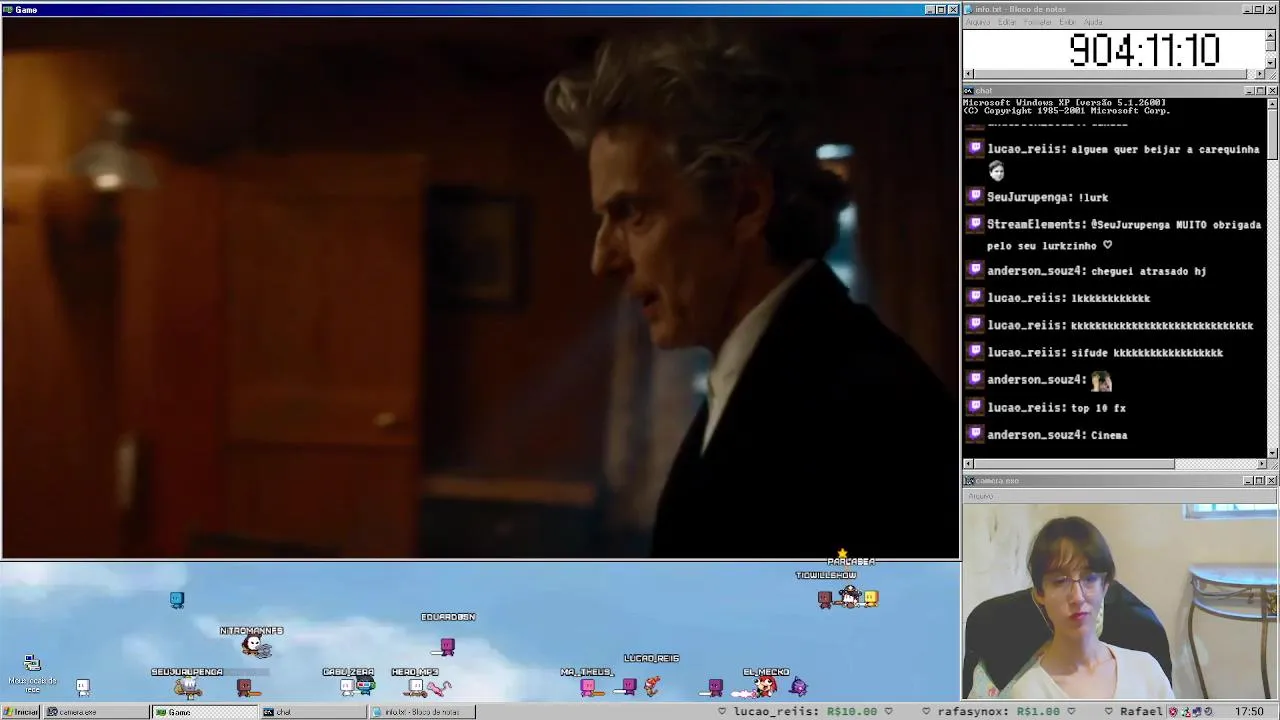Click the gold star above PARCASEA
1280x720 pixels.
842,553
